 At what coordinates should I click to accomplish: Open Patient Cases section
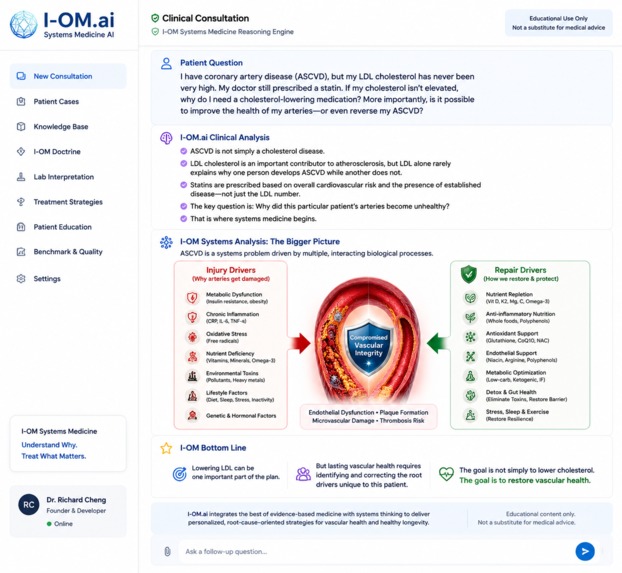[x=56, y=102]
